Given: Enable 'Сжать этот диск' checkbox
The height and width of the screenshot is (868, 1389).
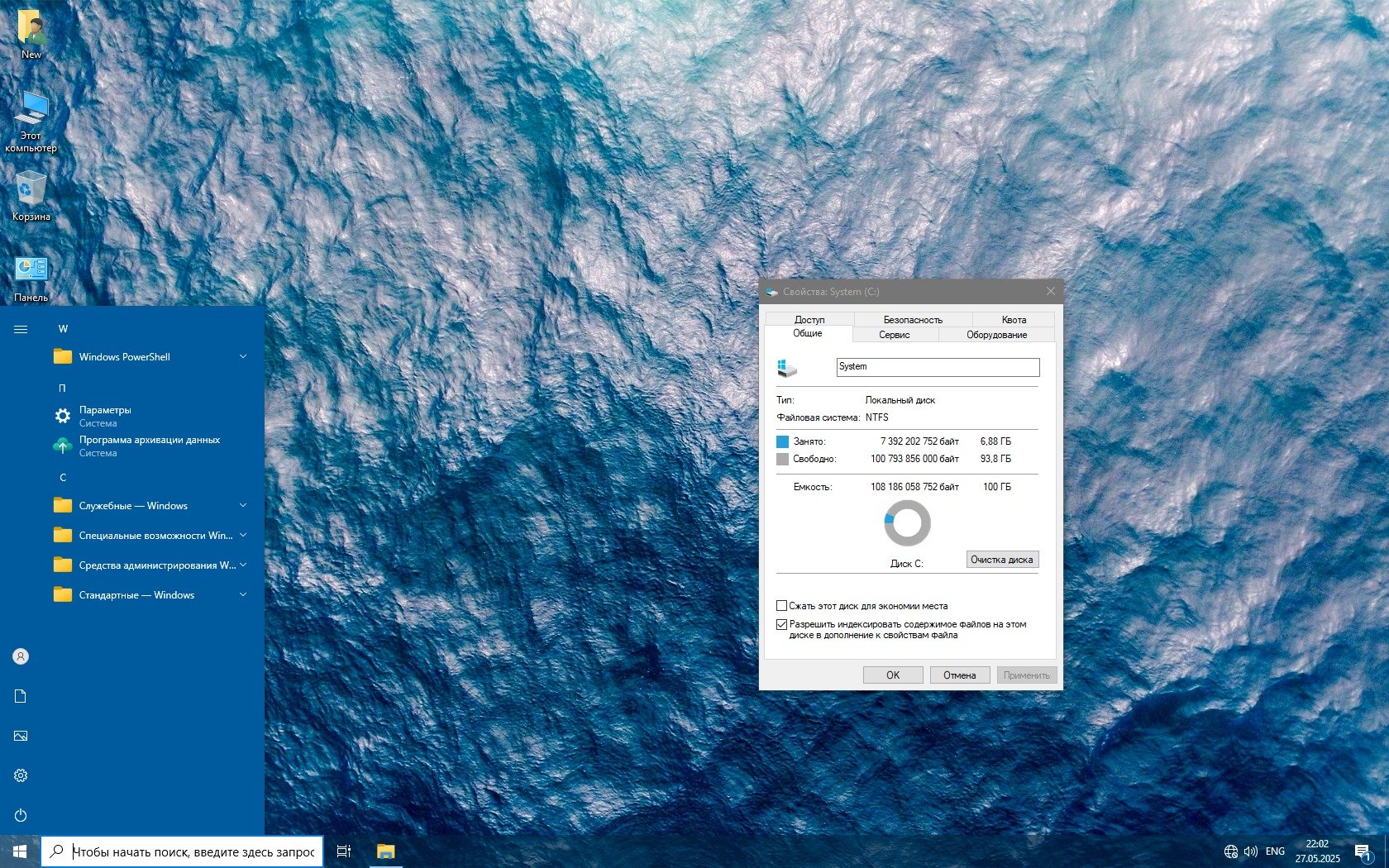Looking at the screenshot, I should 781,606.
